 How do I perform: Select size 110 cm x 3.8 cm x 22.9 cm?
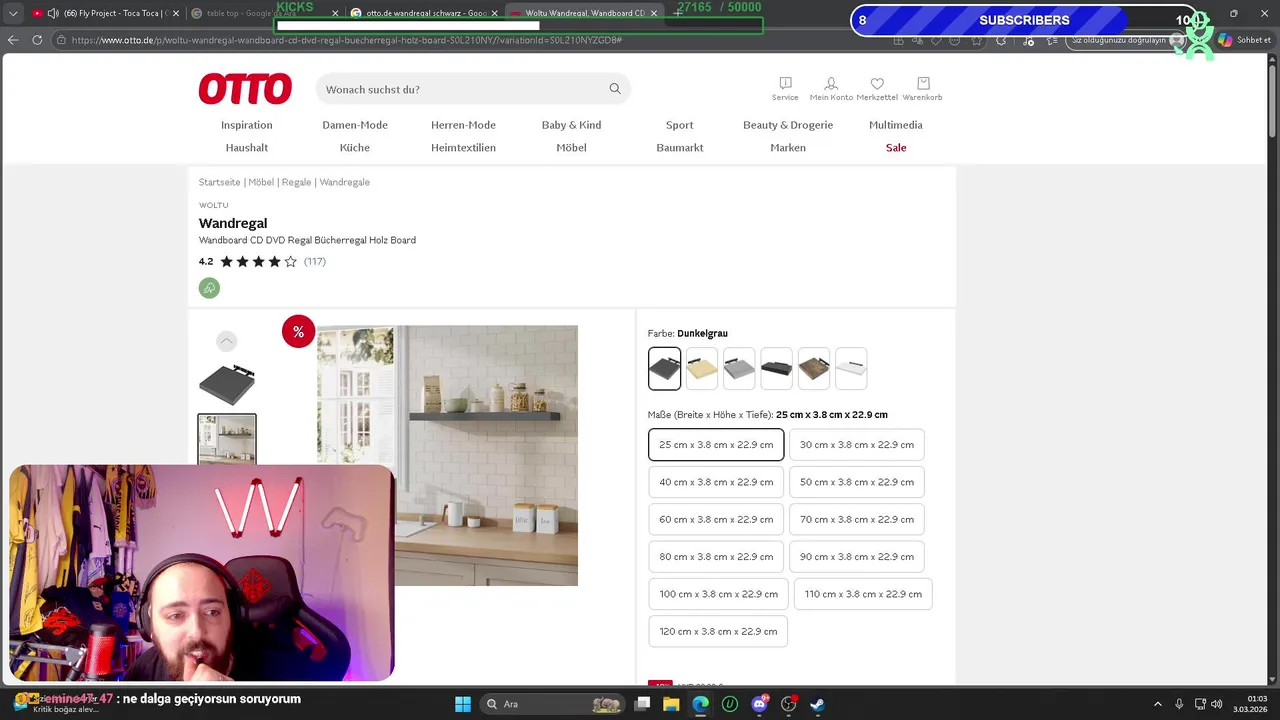[863, 594]
